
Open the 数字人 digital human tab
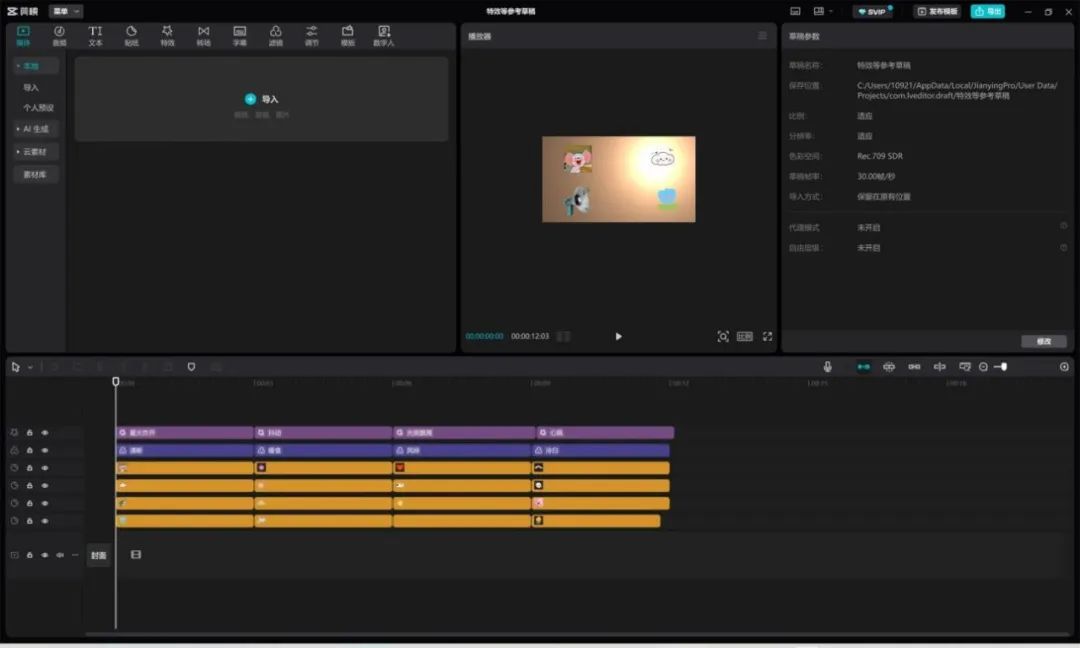[x=384, y=36]
